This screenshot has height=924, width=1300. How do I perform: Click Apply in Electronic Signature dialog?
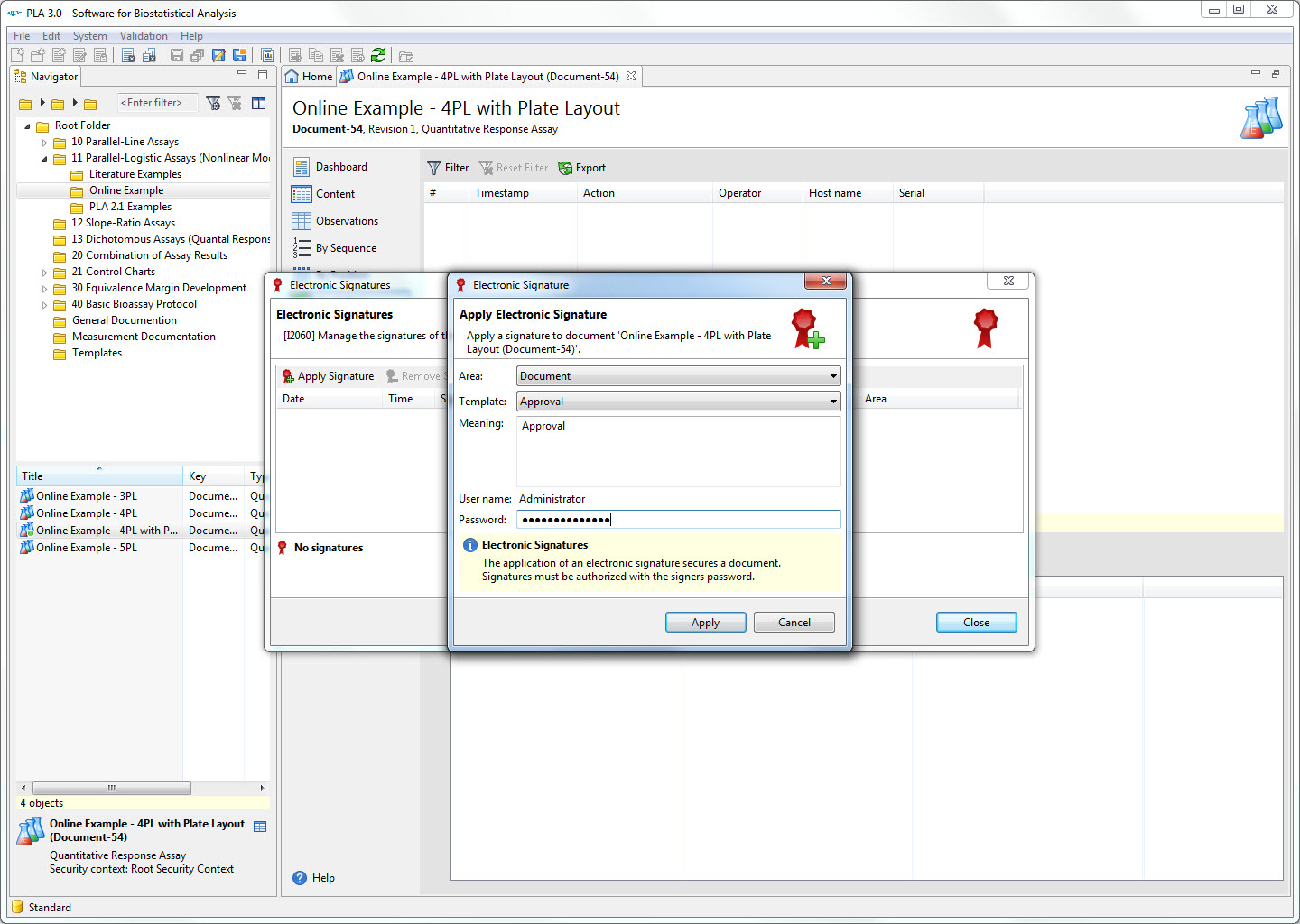(706, 623)
